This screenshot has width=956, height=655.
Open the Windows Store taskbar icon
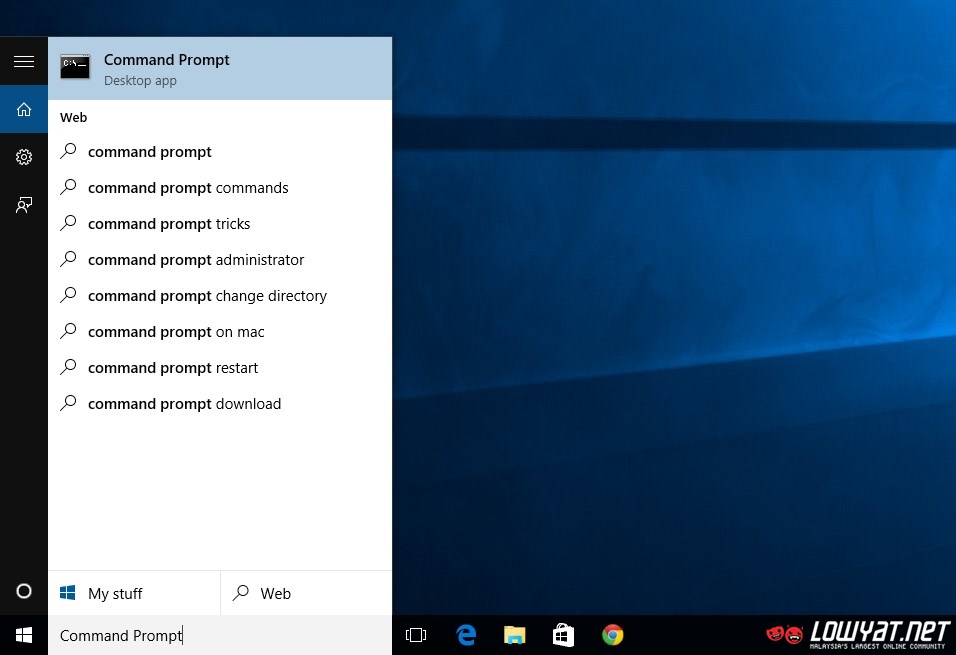tap(563, 635)
